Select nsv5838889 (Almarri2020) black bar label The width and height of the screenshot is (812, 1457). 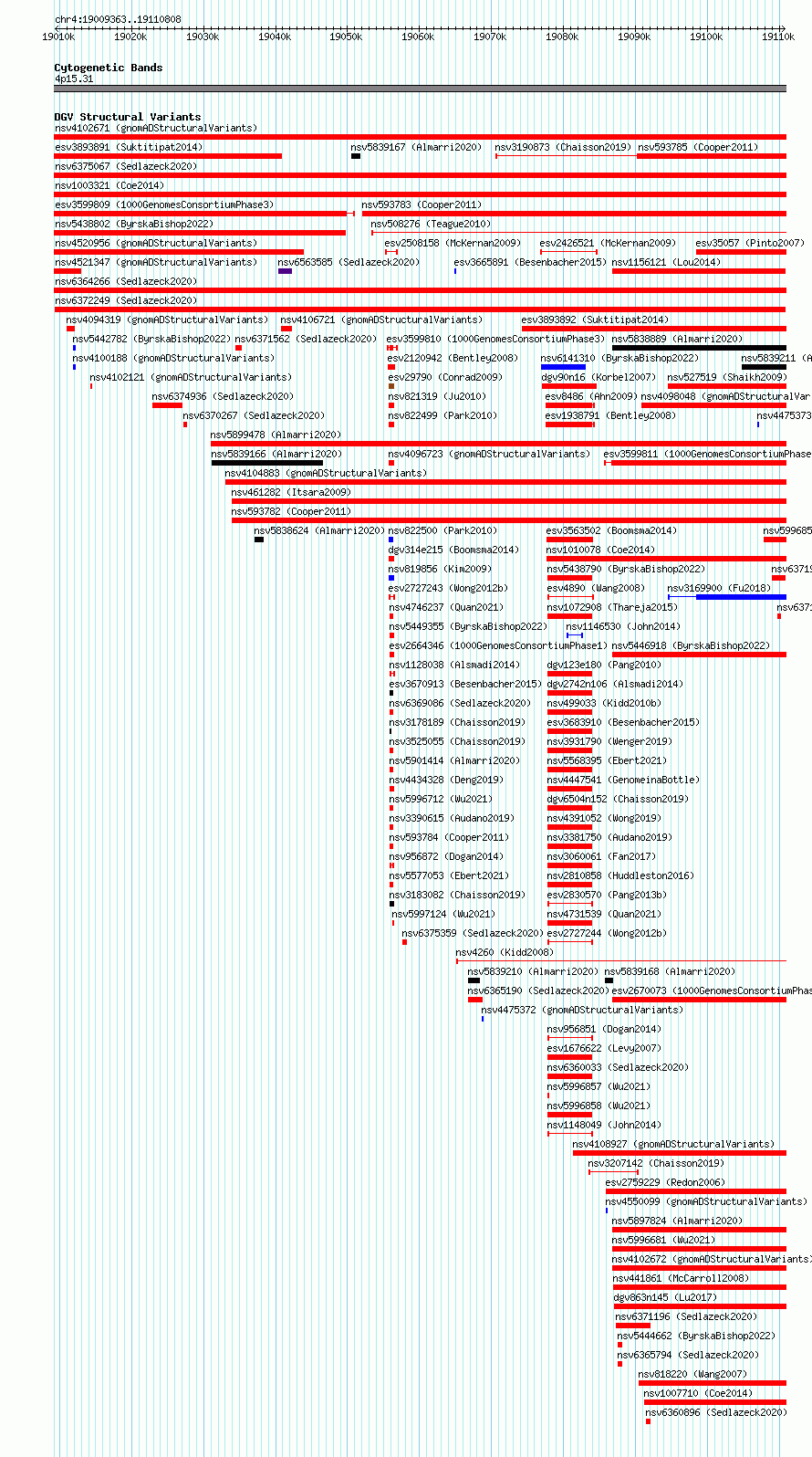[677, 339]
